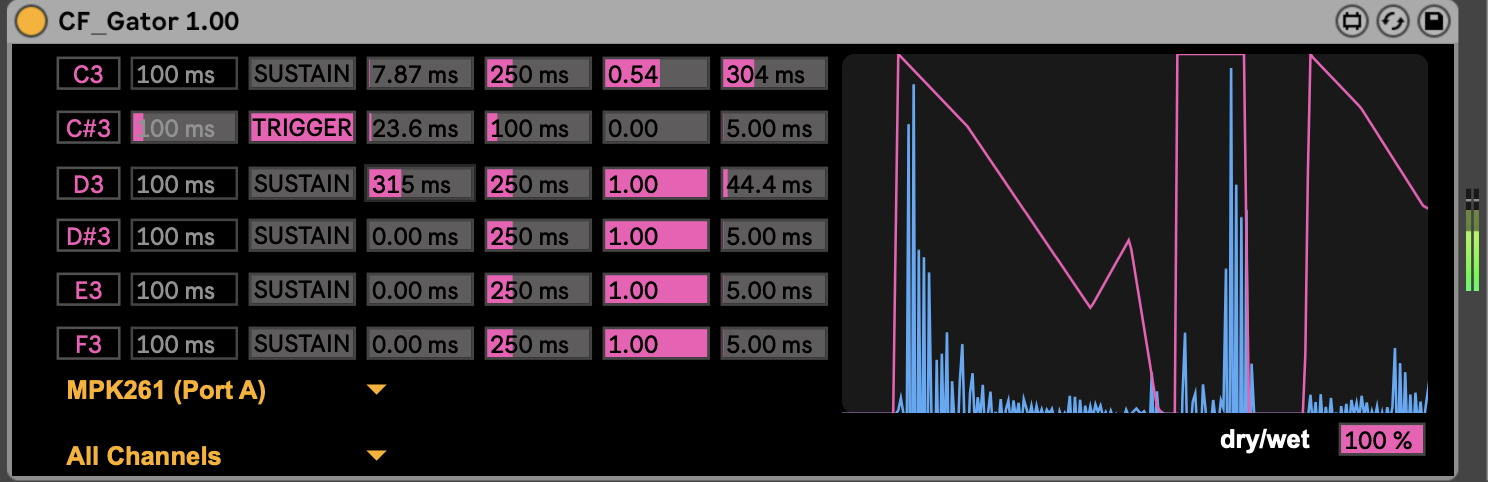
Task: Toggle the TRIGGER mode on C#3 row
Action: (301, 128)
